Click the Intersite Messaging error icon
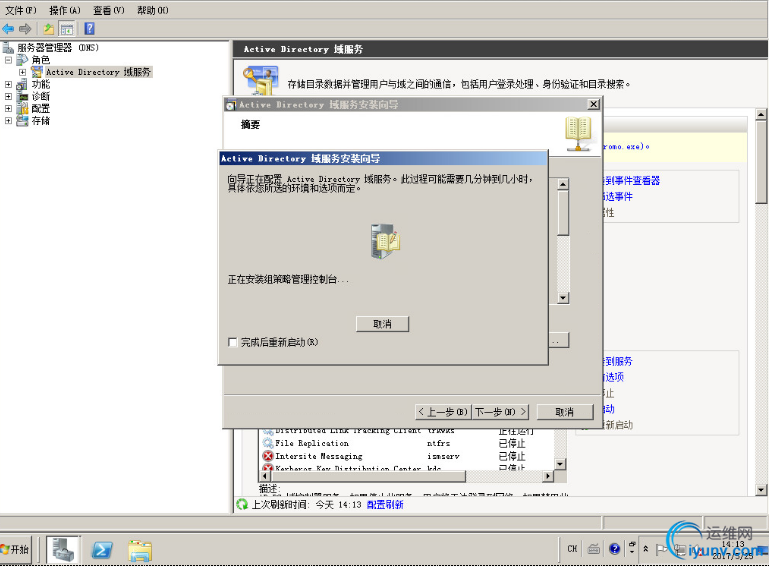This screenshot has height=567, width=769. tap(268, 456)
